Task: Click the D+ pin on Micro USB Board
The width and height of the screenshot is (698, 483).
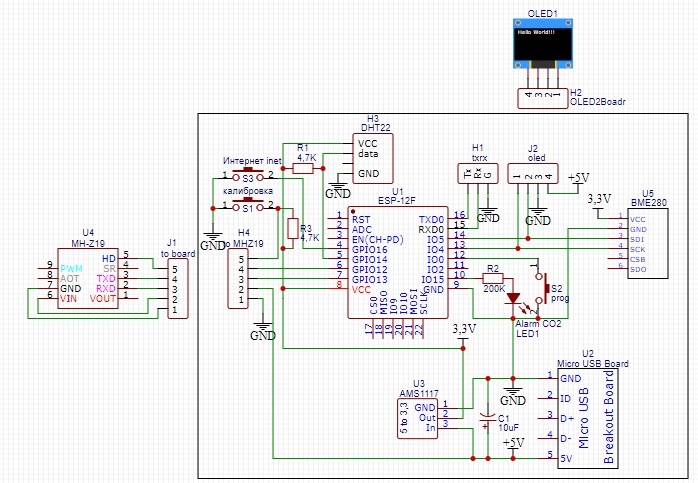Action: click(x=567, y=418)
